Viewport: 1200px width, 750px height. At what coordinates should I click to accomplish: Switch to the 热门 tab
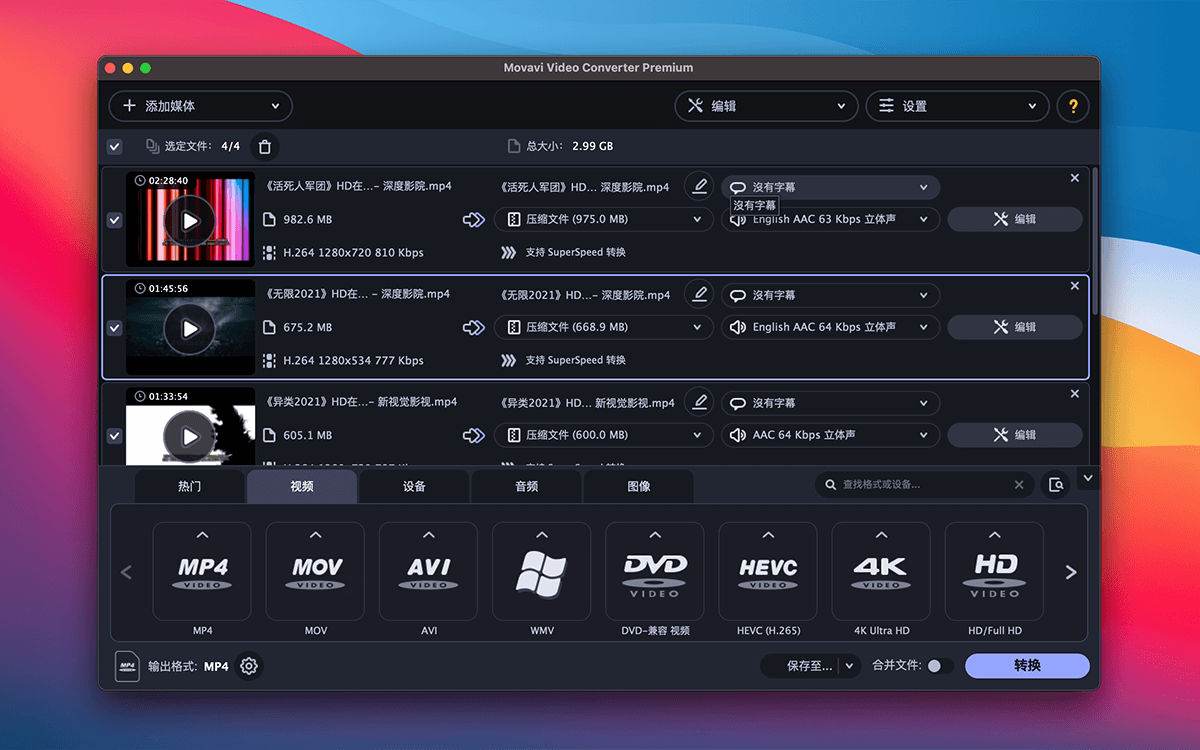[190, 486]
